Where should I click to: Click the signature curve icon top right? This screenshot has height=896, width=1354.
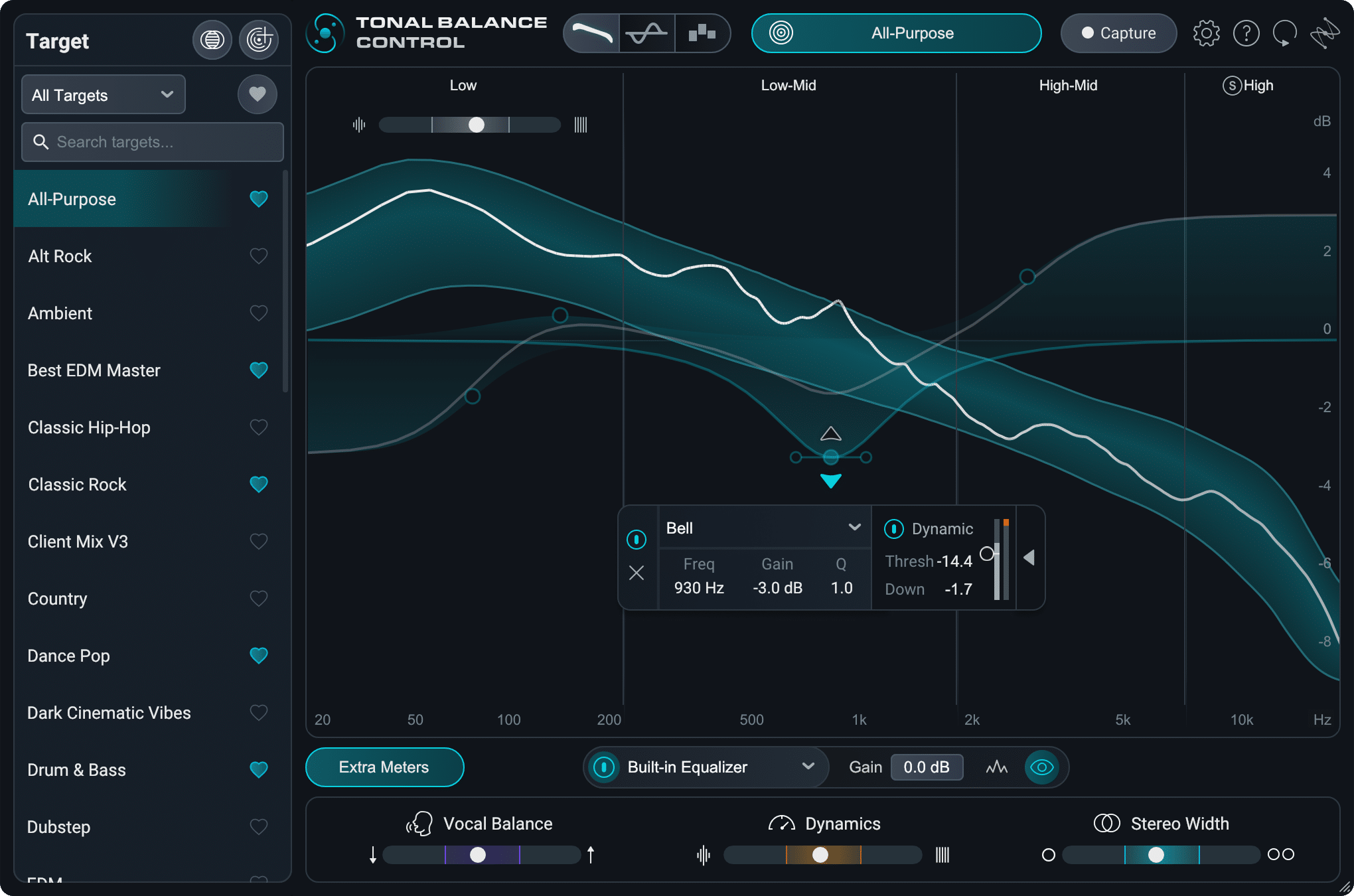(1325, 33)
